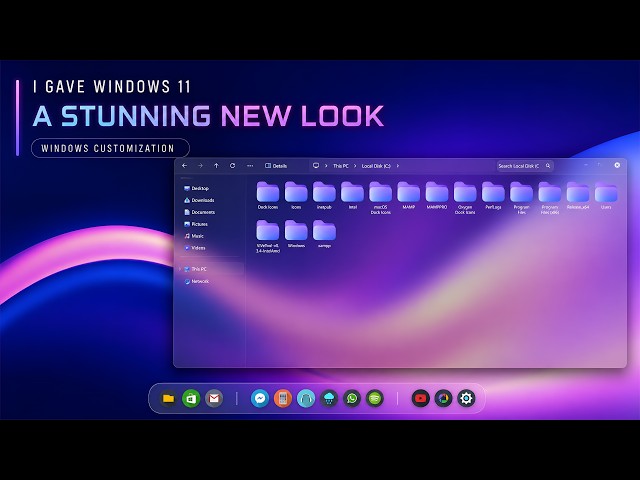The width and height of the screenshot is (640, 480).
Task: Open Documents in the sidebar
Action: pyautogui.click(x=200, y=212)
